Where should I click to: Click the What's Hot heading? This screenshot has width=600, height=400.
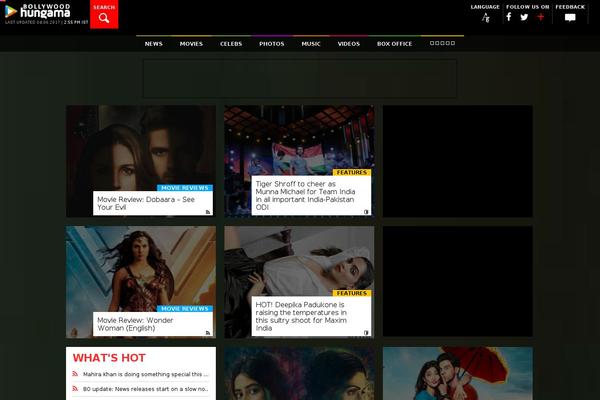pos(109,358)
